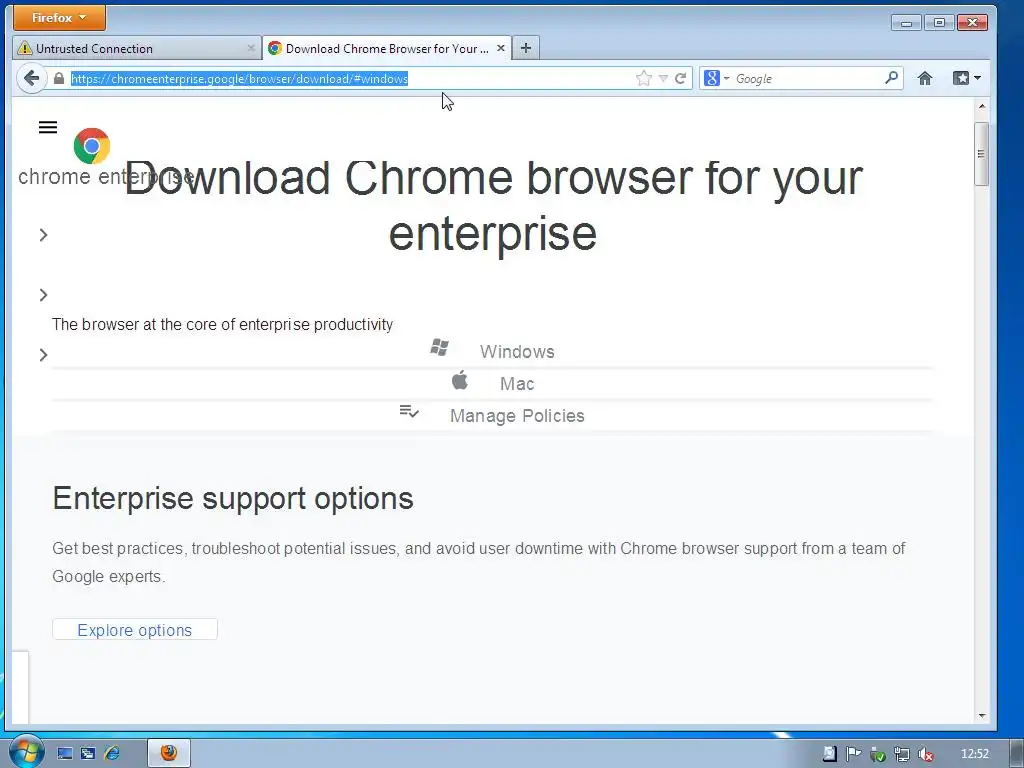The width and height of the screenshot is (1024, 768).
Task: Open the bookmarks menu button
Action: pos(967,78)
